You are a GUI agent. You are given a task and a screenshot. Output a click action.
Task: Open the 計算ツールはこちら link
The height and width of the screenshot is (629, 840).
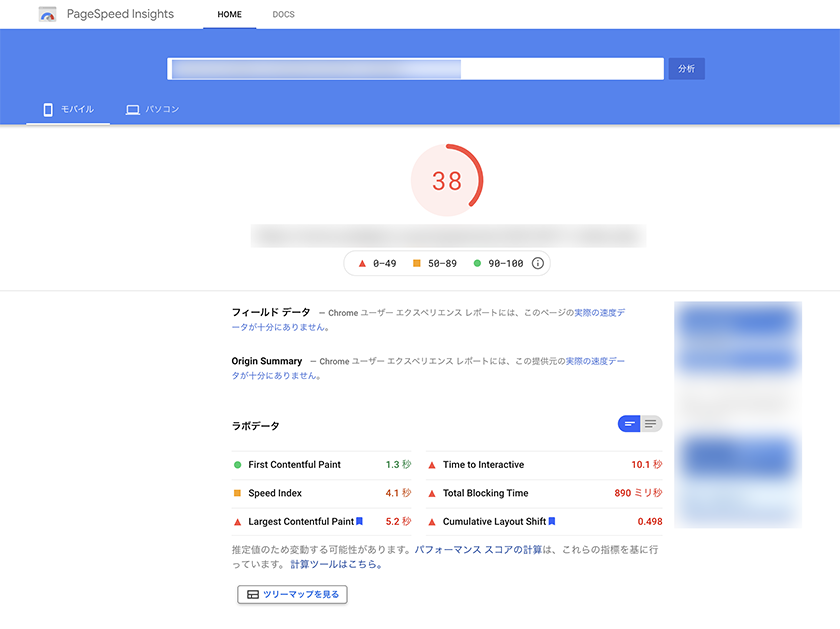336,564
